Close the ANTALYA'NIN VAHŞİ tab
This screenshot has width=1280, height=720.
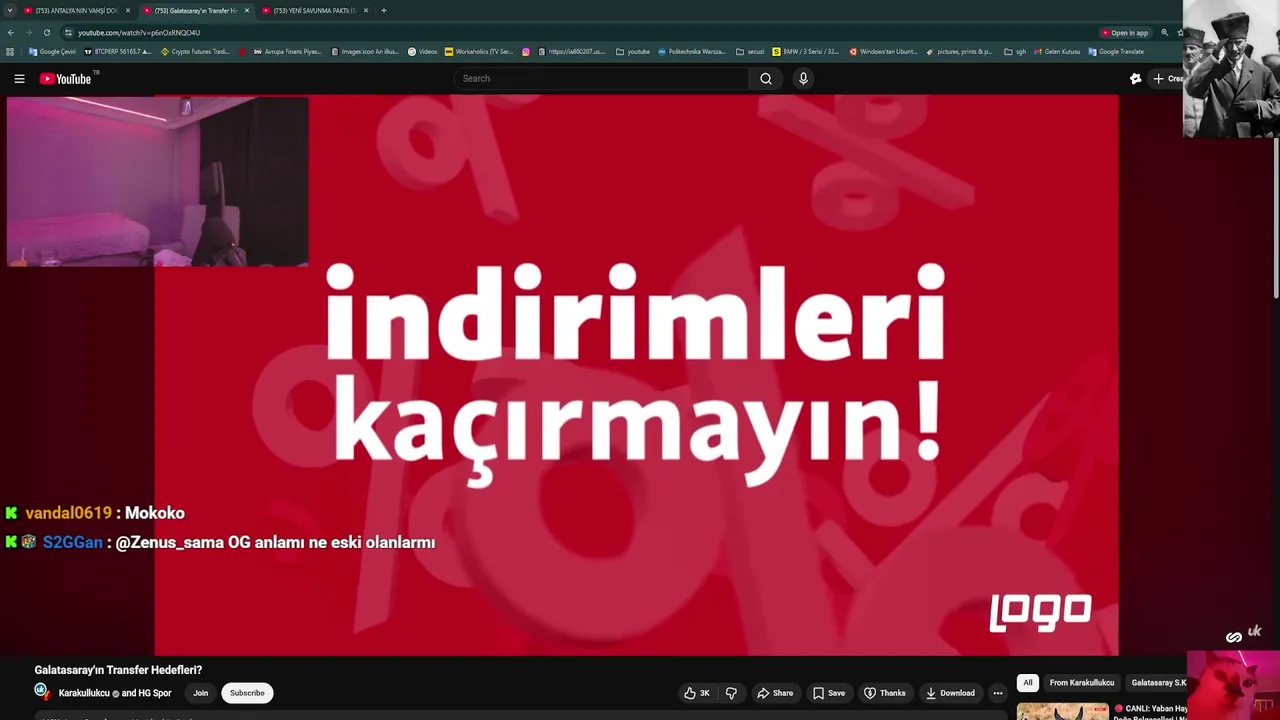click(x=128, y=10)
